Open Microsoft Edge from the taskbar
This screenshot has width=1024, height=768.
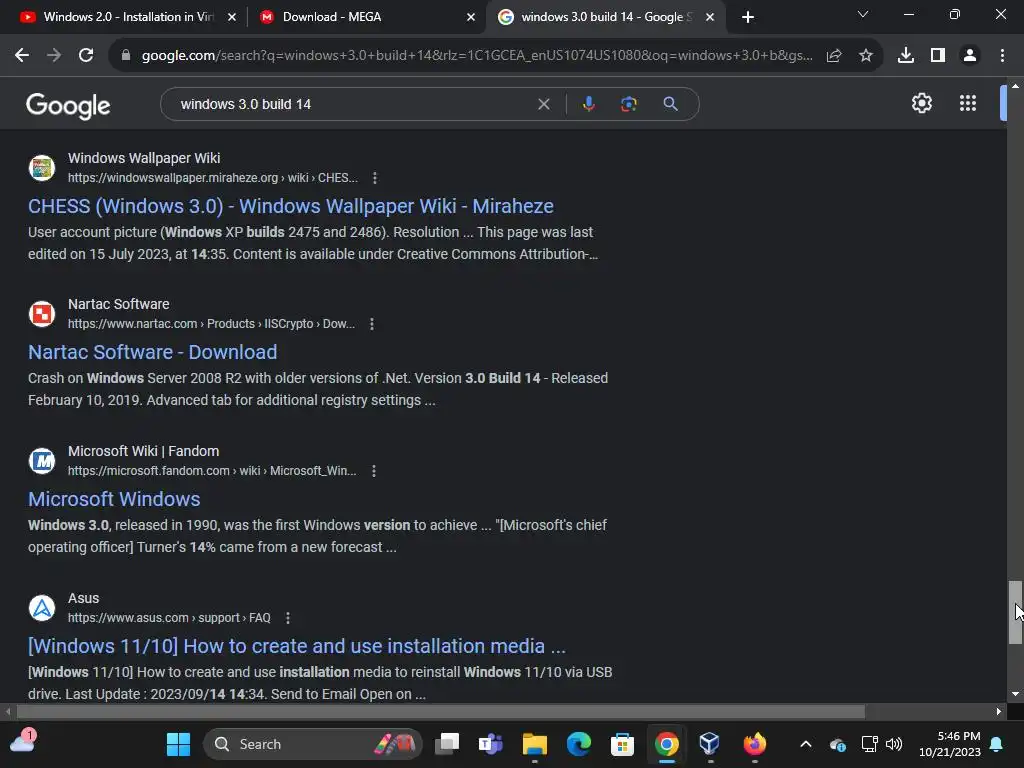click(578, 744)
